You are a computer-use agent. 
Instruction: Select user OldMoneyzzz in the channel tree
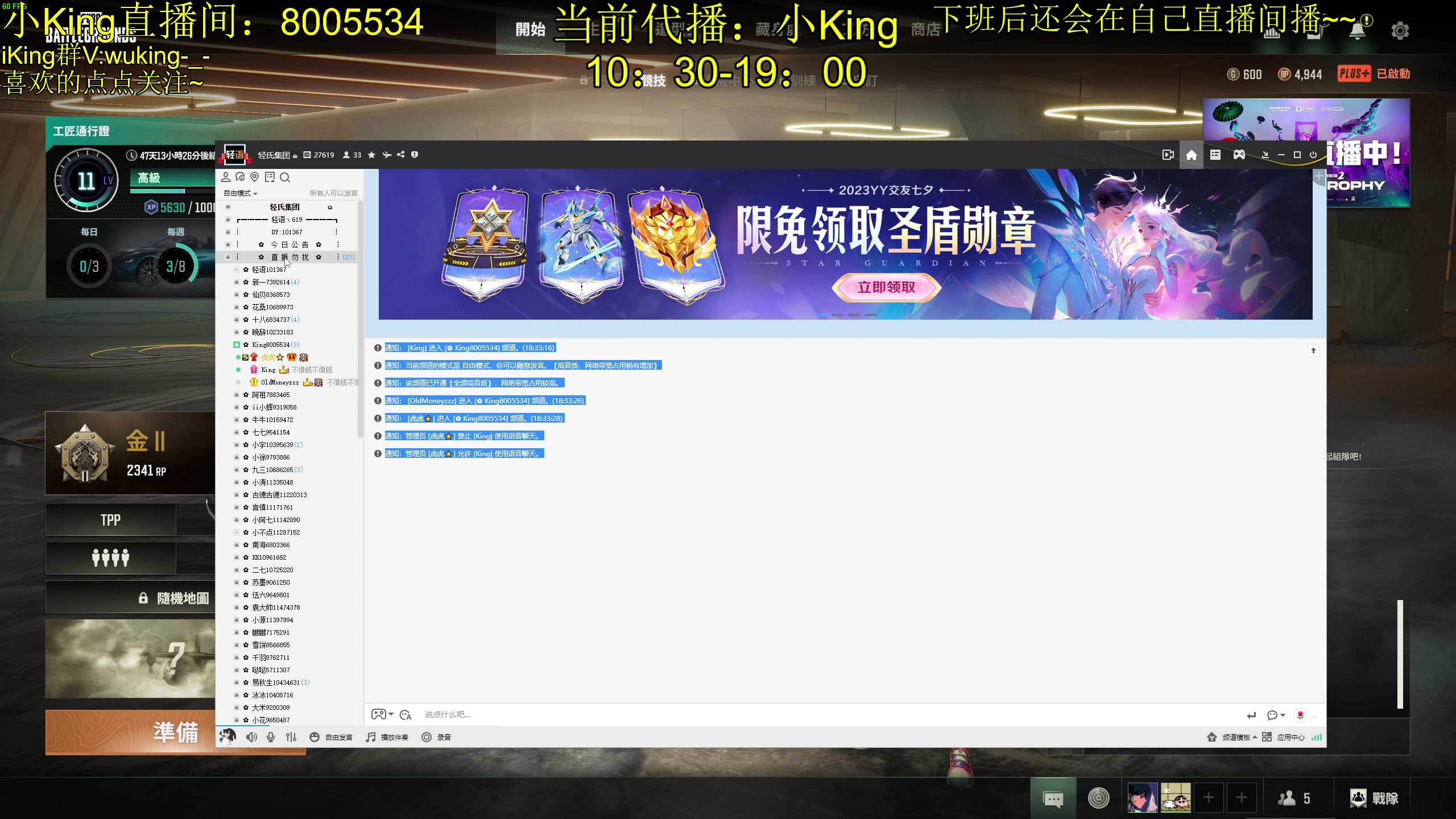[x=280, y=382]
